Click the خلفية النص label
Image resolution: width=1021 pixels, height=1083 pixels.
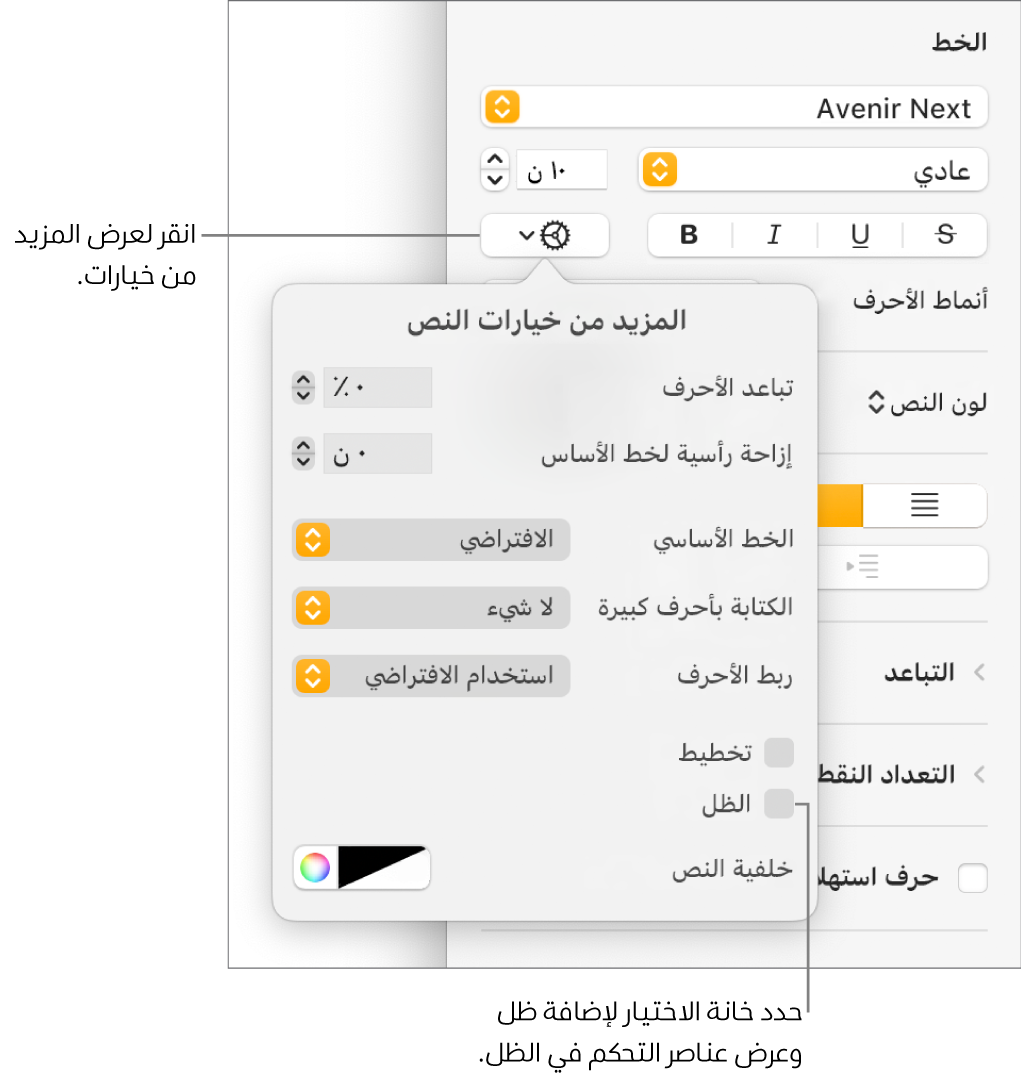(732, 869)
